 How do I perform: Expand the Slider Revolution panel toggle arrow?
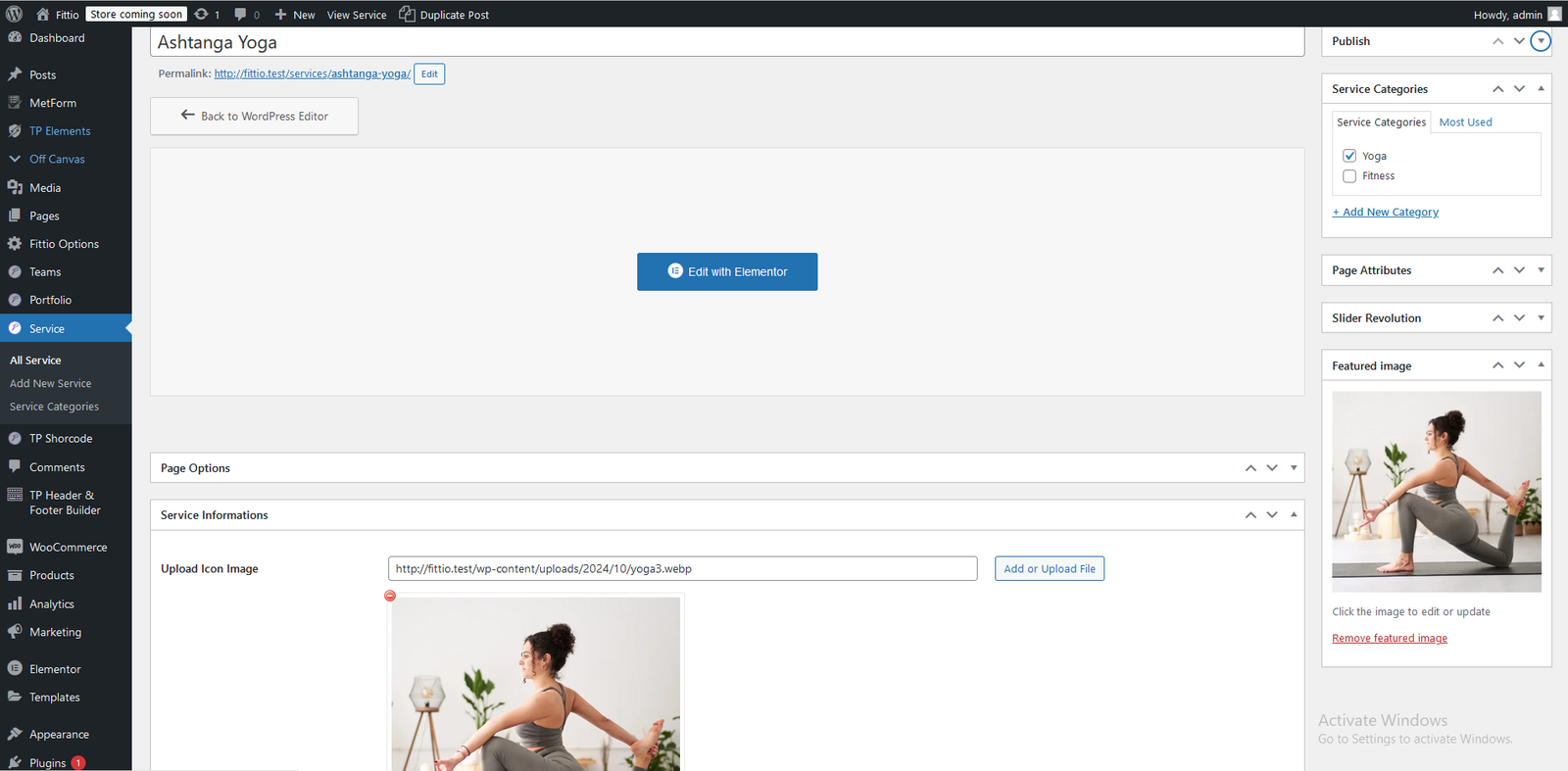tap(1541, 318)
